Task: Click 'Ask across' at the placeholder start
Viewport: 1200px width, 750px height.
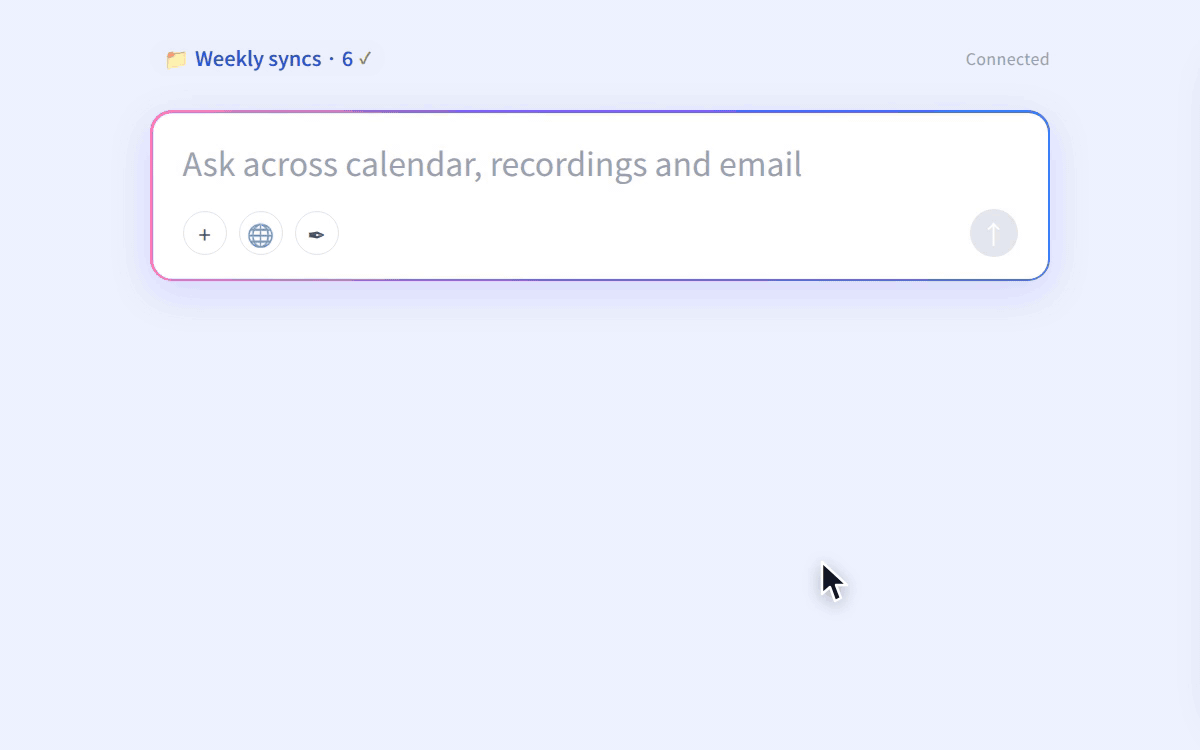Action: coord(260,164)
